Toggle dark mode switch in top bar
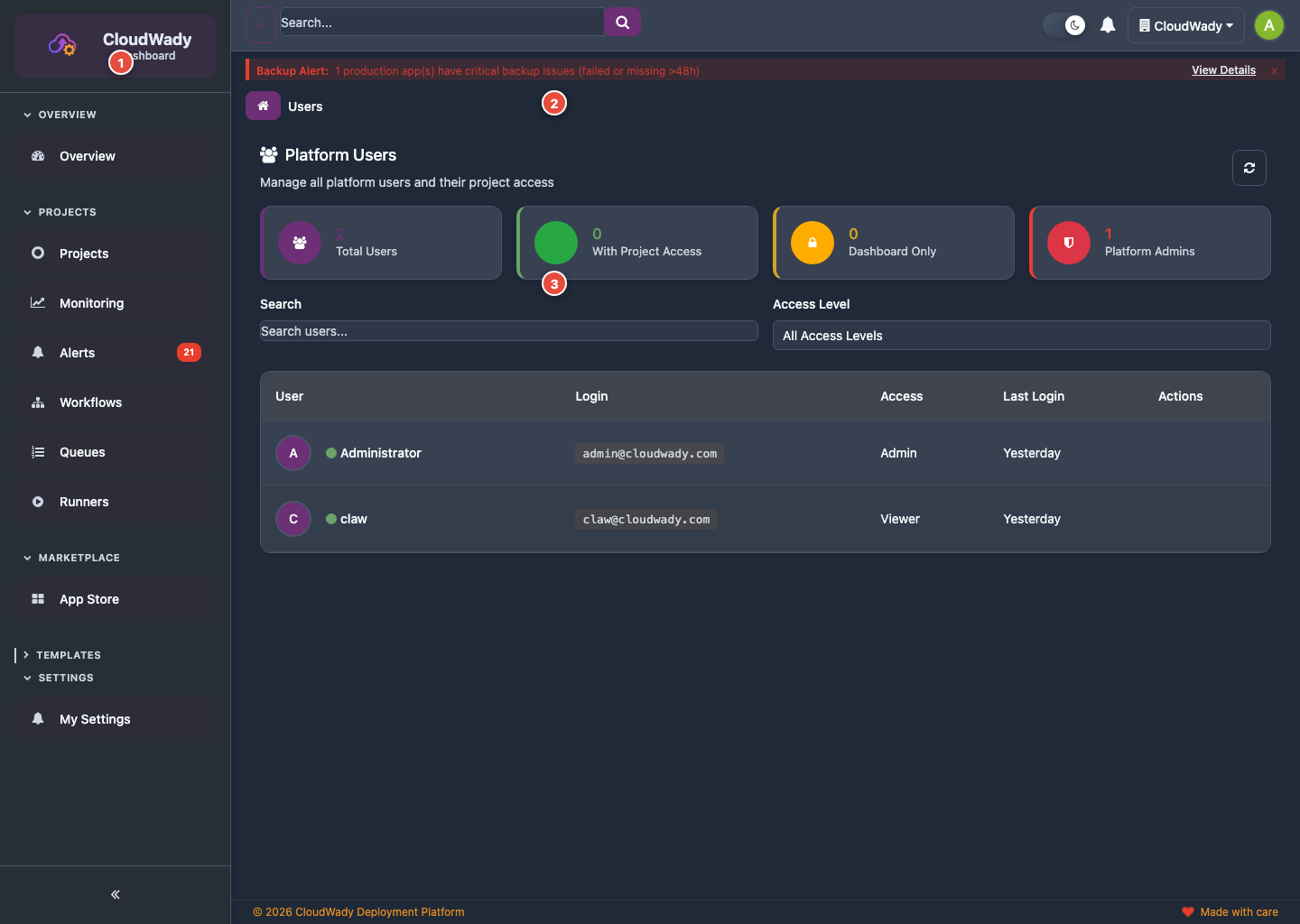 [x=1065, y=25]
